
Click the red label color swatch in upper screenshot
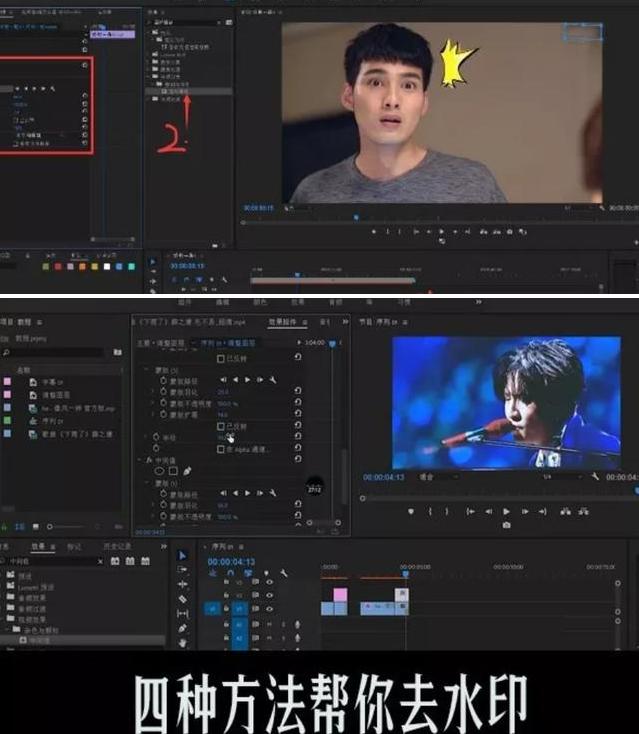point(58,266)
